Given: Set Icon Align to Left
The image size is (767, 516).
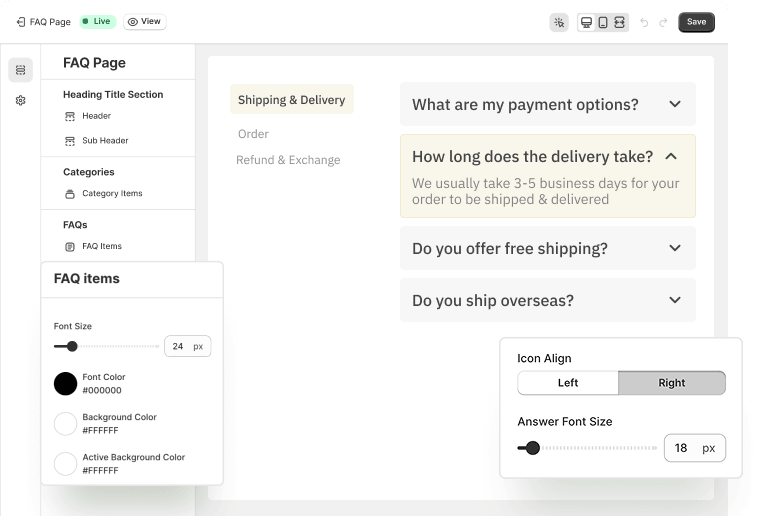Looking at the screenshot, I should tap(568, 383).
